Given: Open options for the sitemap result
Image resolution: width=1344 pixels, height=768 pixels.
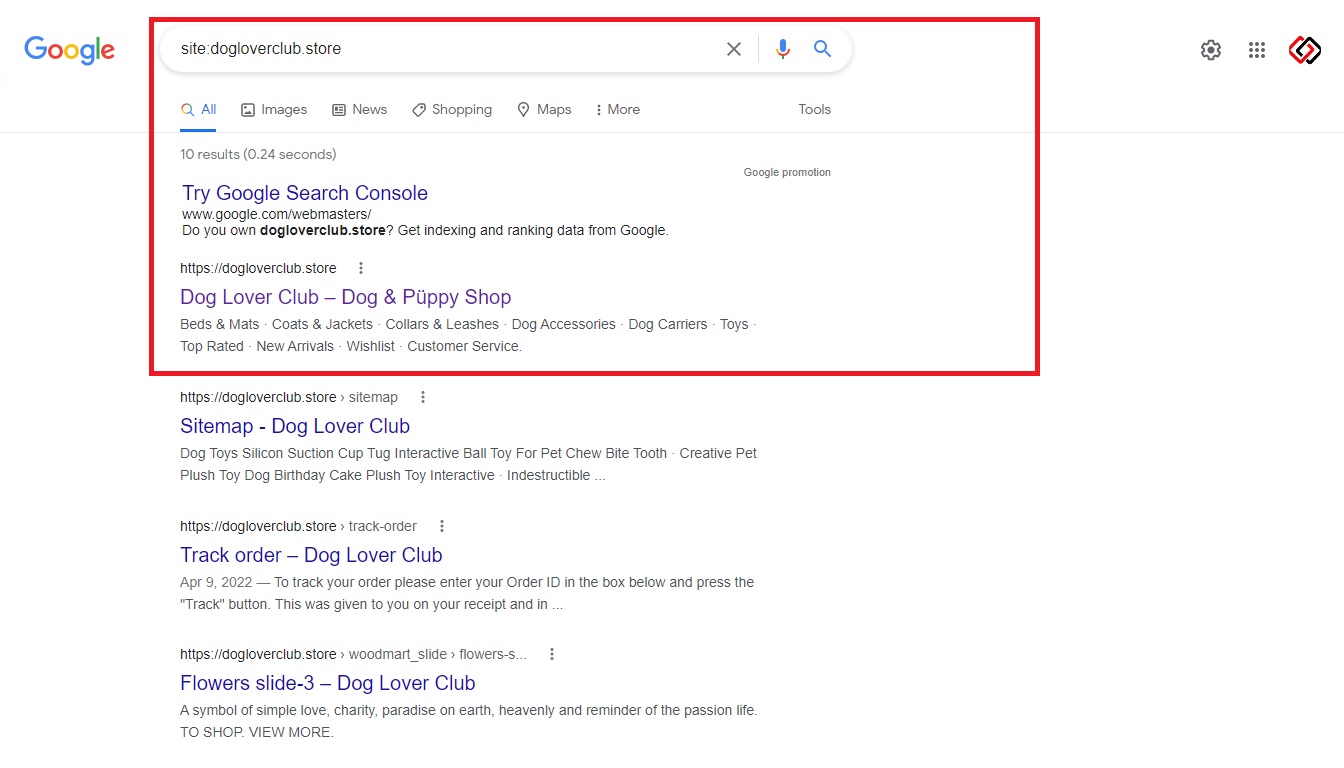Looking at the screenshot, I should pyautogui.click(x=423, y=397).
